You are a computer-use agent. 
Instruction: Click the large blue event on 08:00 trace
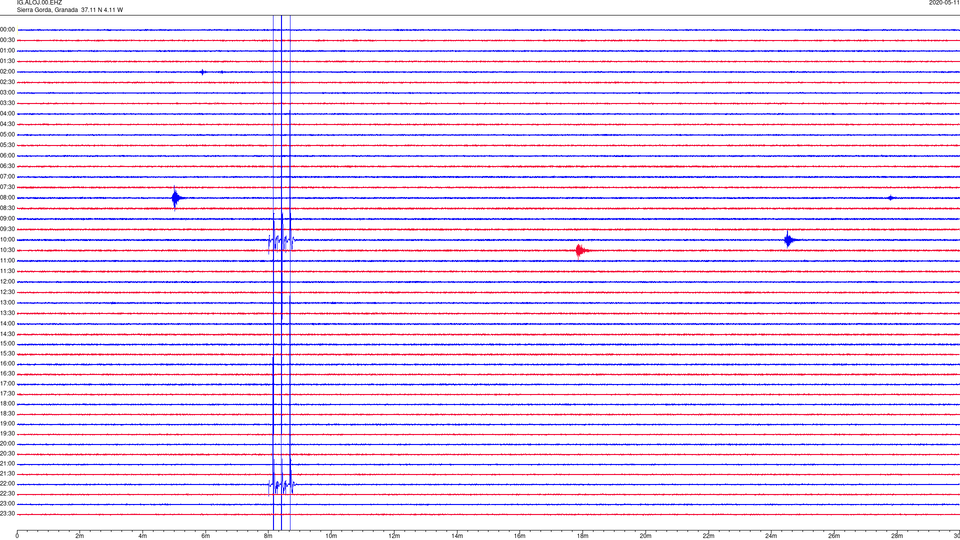pyautogui.click(x=176, y=198)
